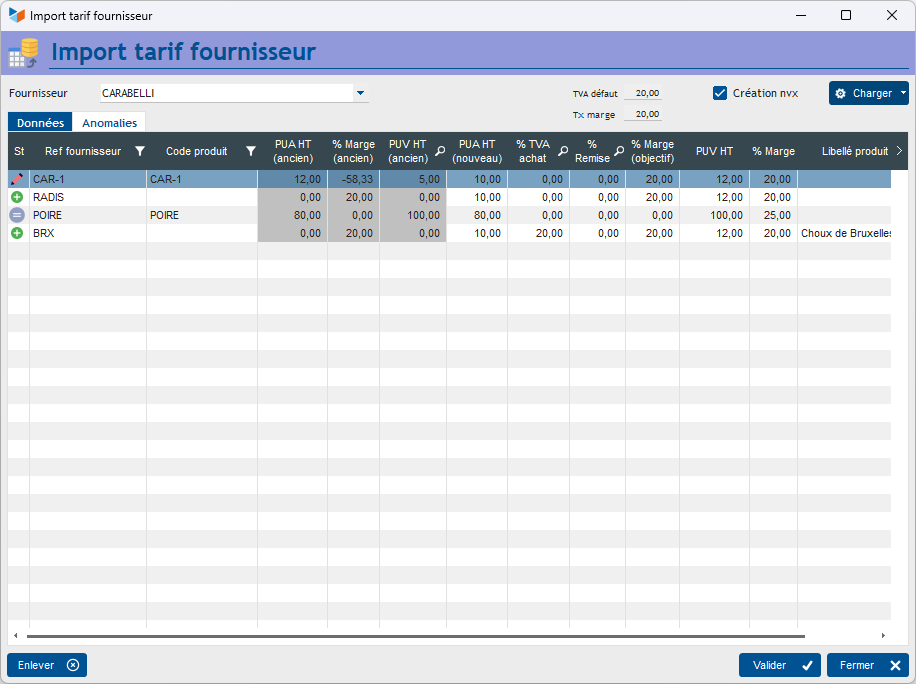This screenshot has height=684, width=916.
Task: Expand the Charger button arrow menu
Action: [903, 93]
